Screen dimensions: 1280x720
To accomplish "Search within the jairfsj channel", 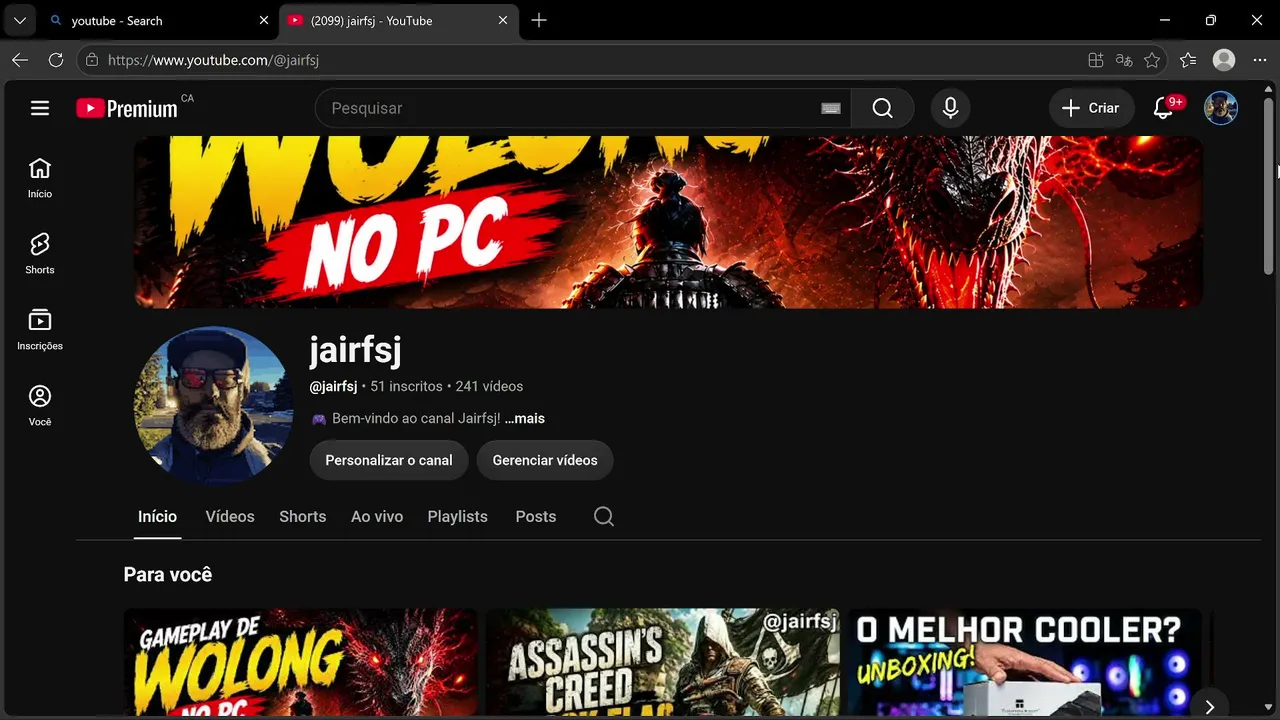I will [604, 516].
